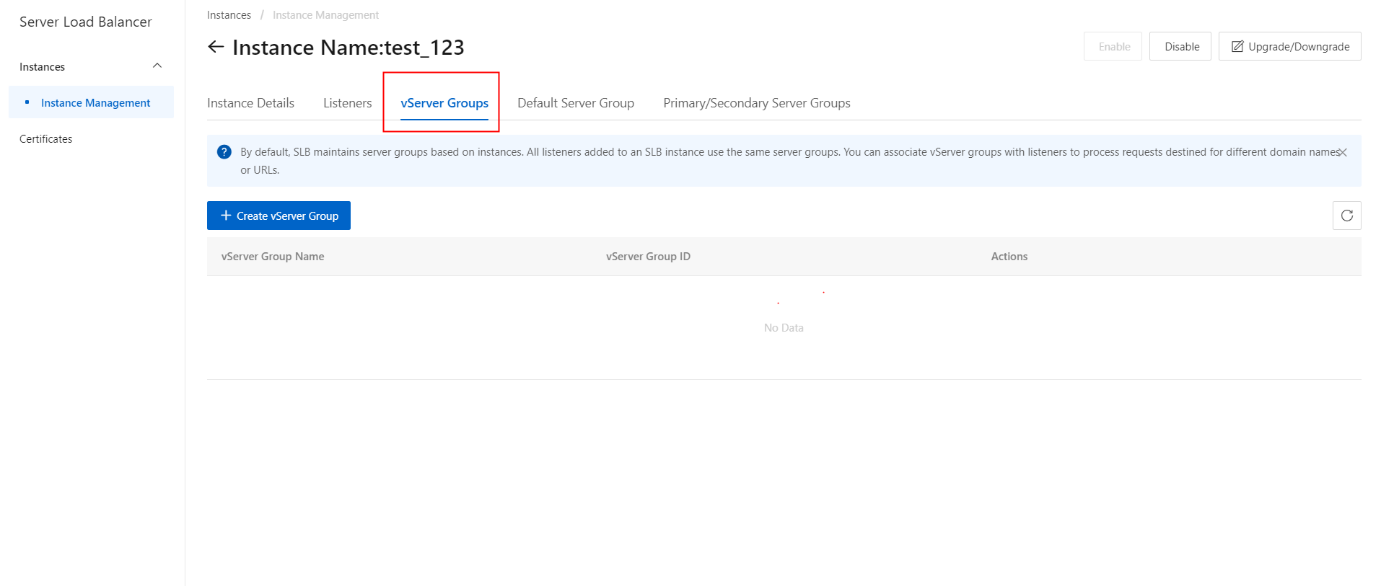Open the Instance Details tab
Image resolution: width=1381 pixels, height=586 pixels.
(250, 103)
